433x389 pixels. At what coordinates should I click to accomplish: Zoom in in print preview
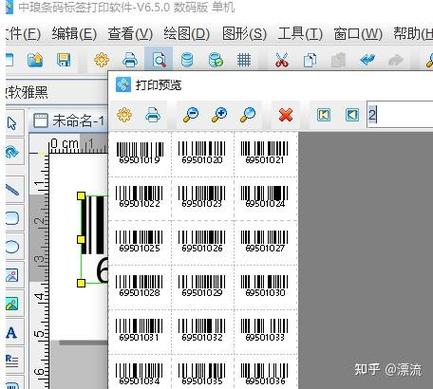219,115
